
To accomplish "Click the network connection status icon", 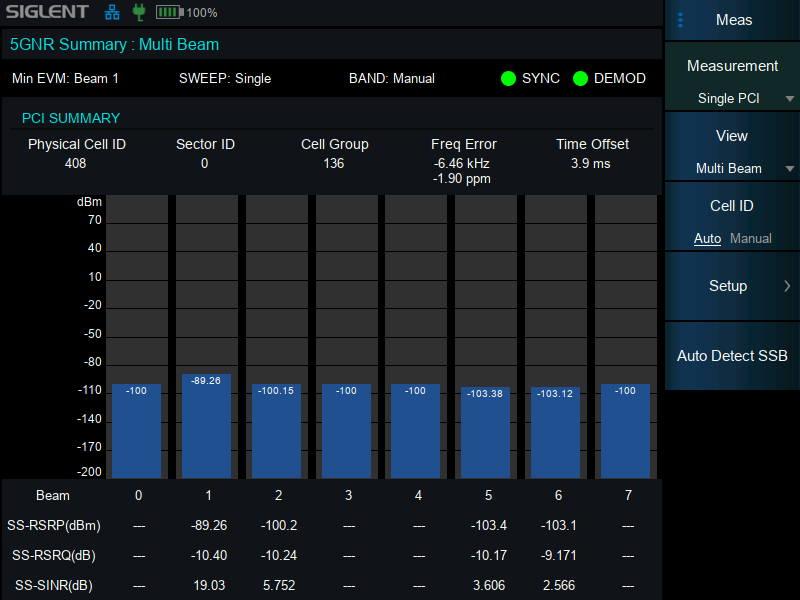I will point(111,13).
